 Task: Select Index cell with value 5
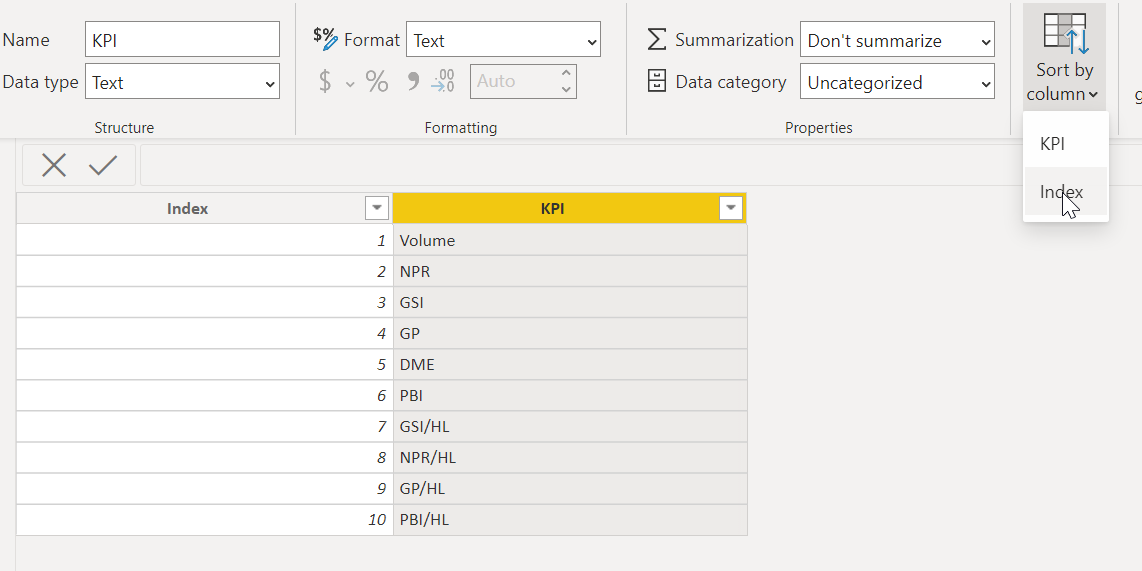pyautogui.click(x=205, y=364)
